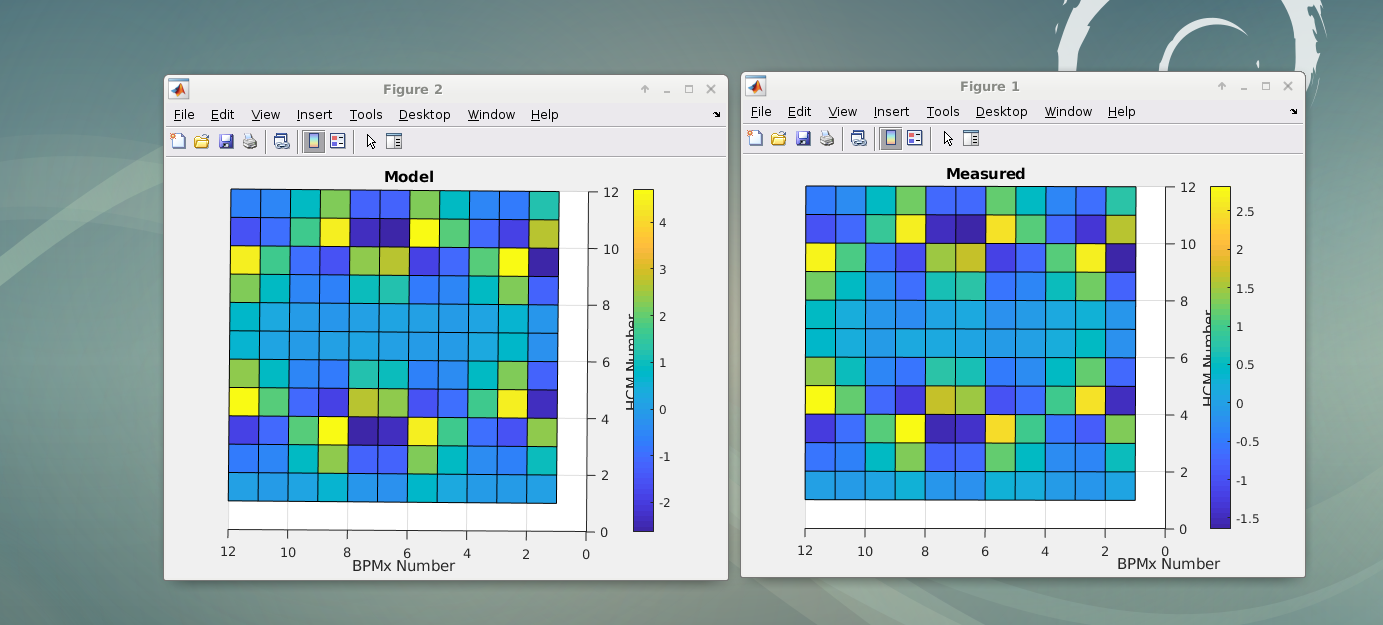Click New Figure icon in Figure 2
1383x625 pixels.
(x=178, y=142)
